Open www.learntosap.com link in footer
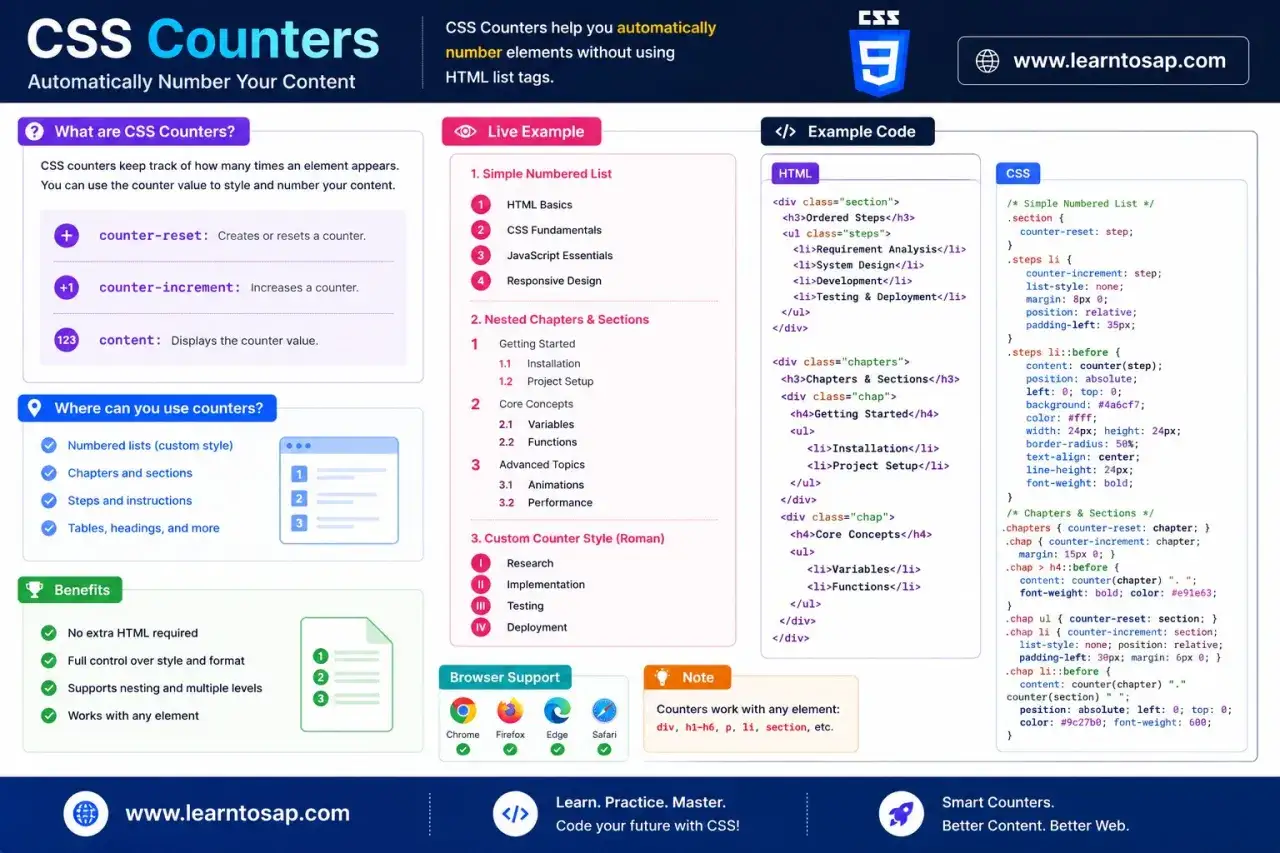1280x853 pixels. click(237, 814)
